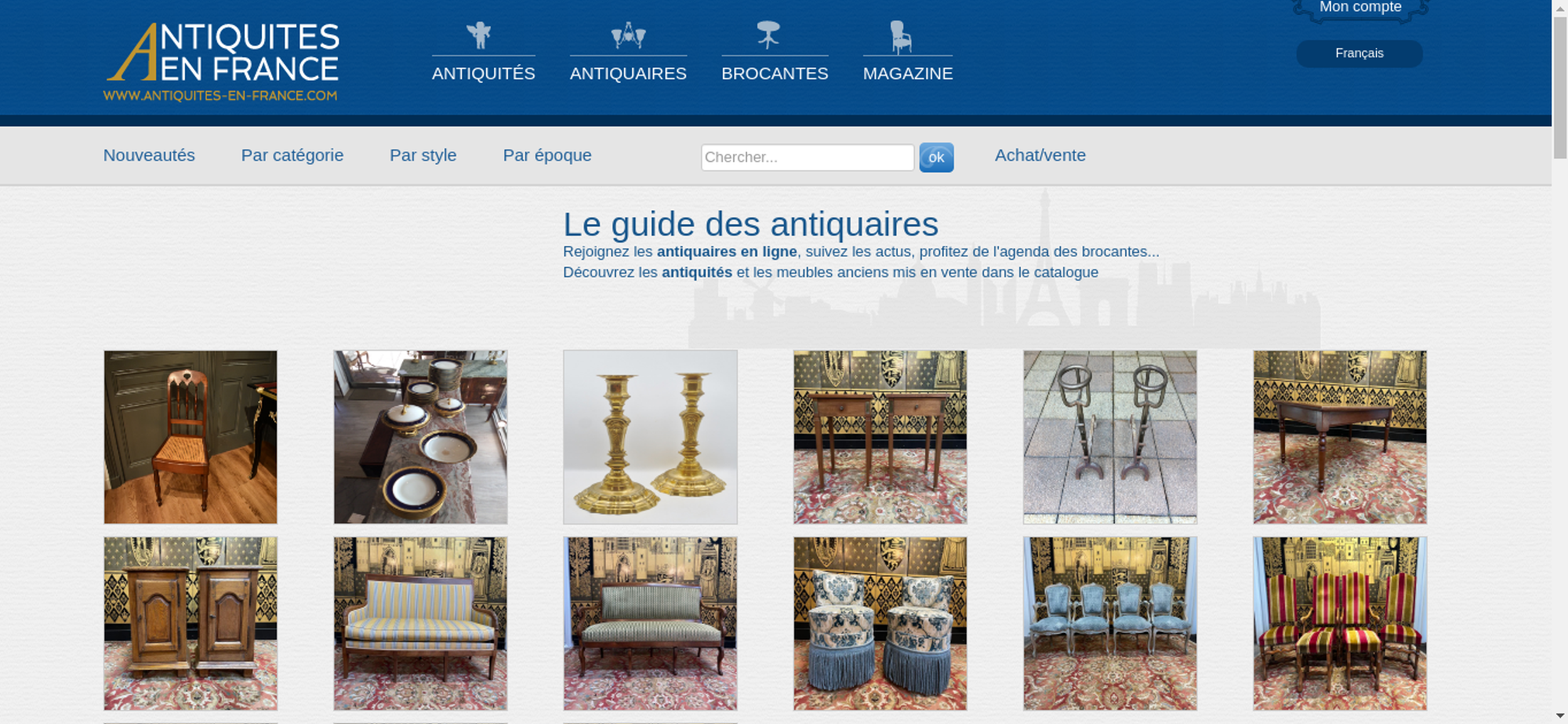
Task: Open the Par époque menu
Action: (x=547, y=155)
